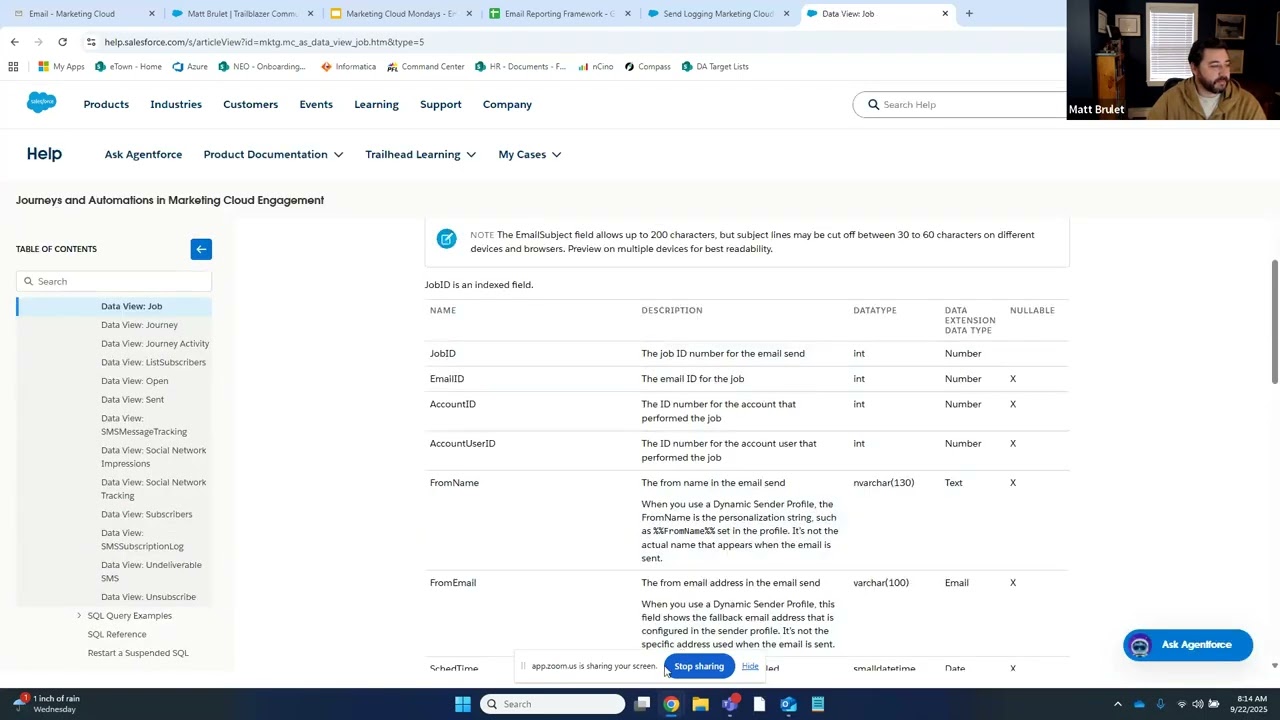1280x720 pixels.
Task: Open the Command Center bookmark
Action: click(x=426, y=67)
